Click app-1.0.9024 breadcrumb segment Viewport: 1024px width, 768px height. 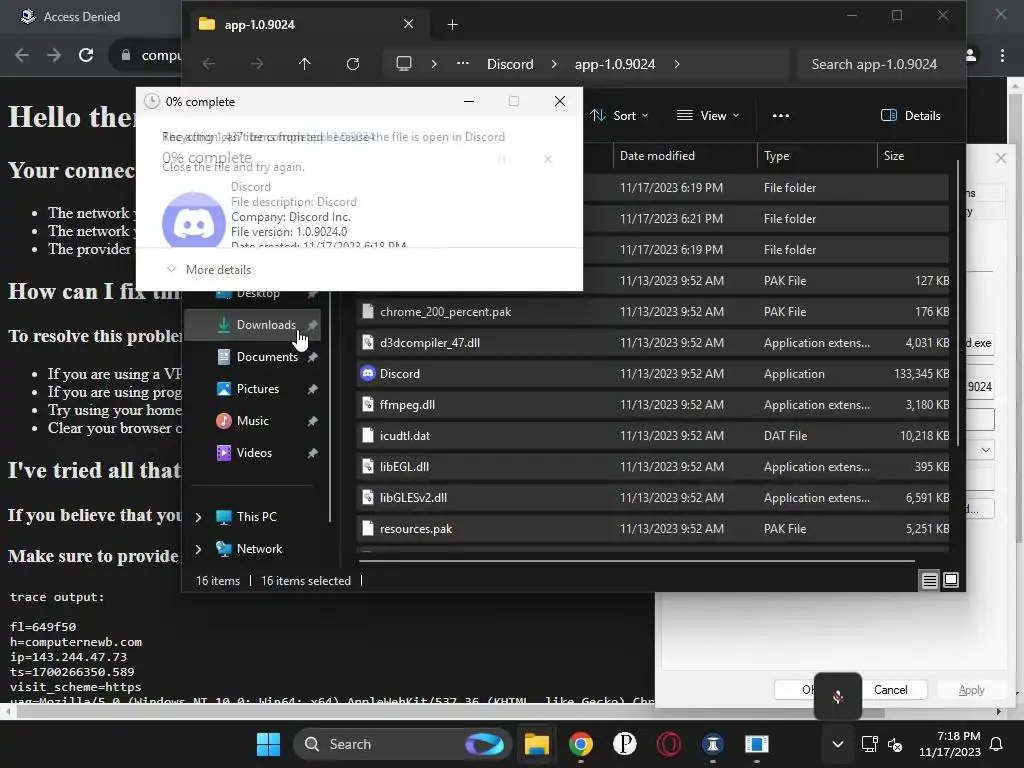(x=615, y=64)
